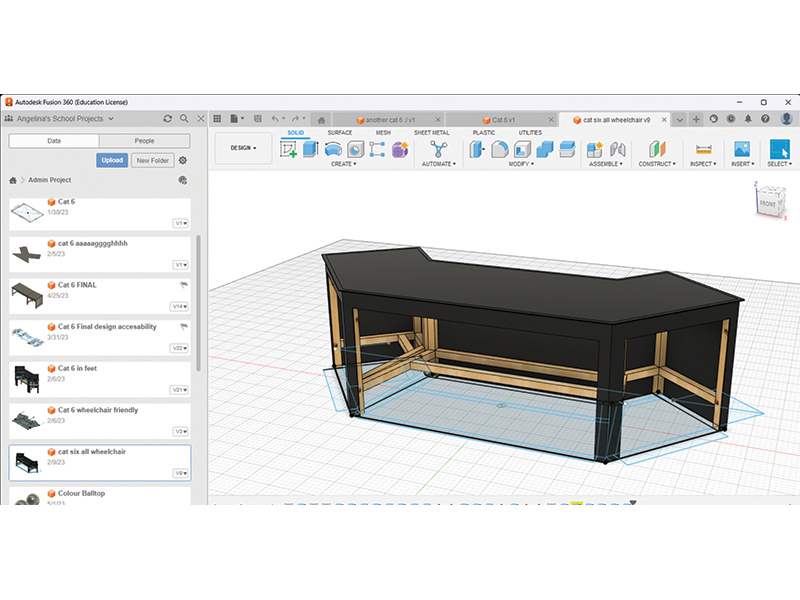Open data panel settings gear

183,160
